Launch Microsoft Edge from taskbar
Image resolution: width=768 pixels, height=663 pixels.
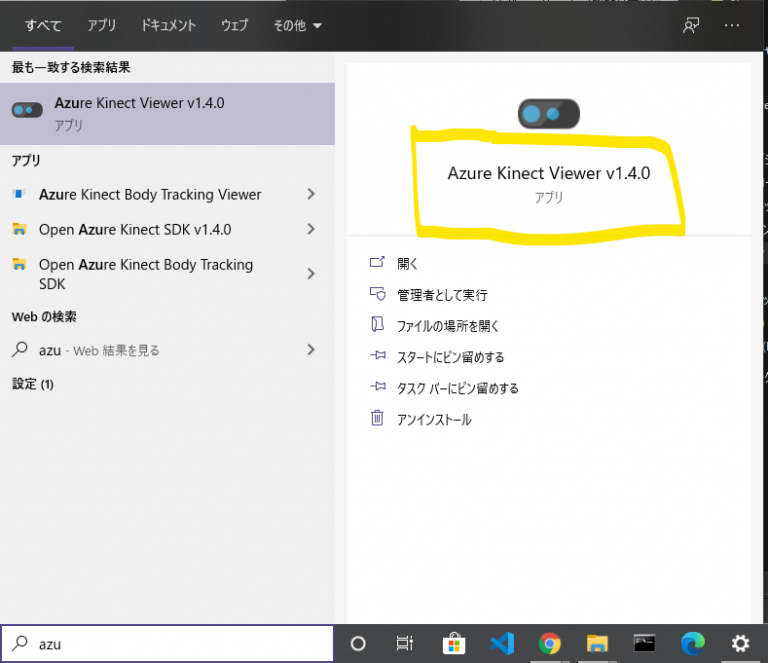(693, 643)
